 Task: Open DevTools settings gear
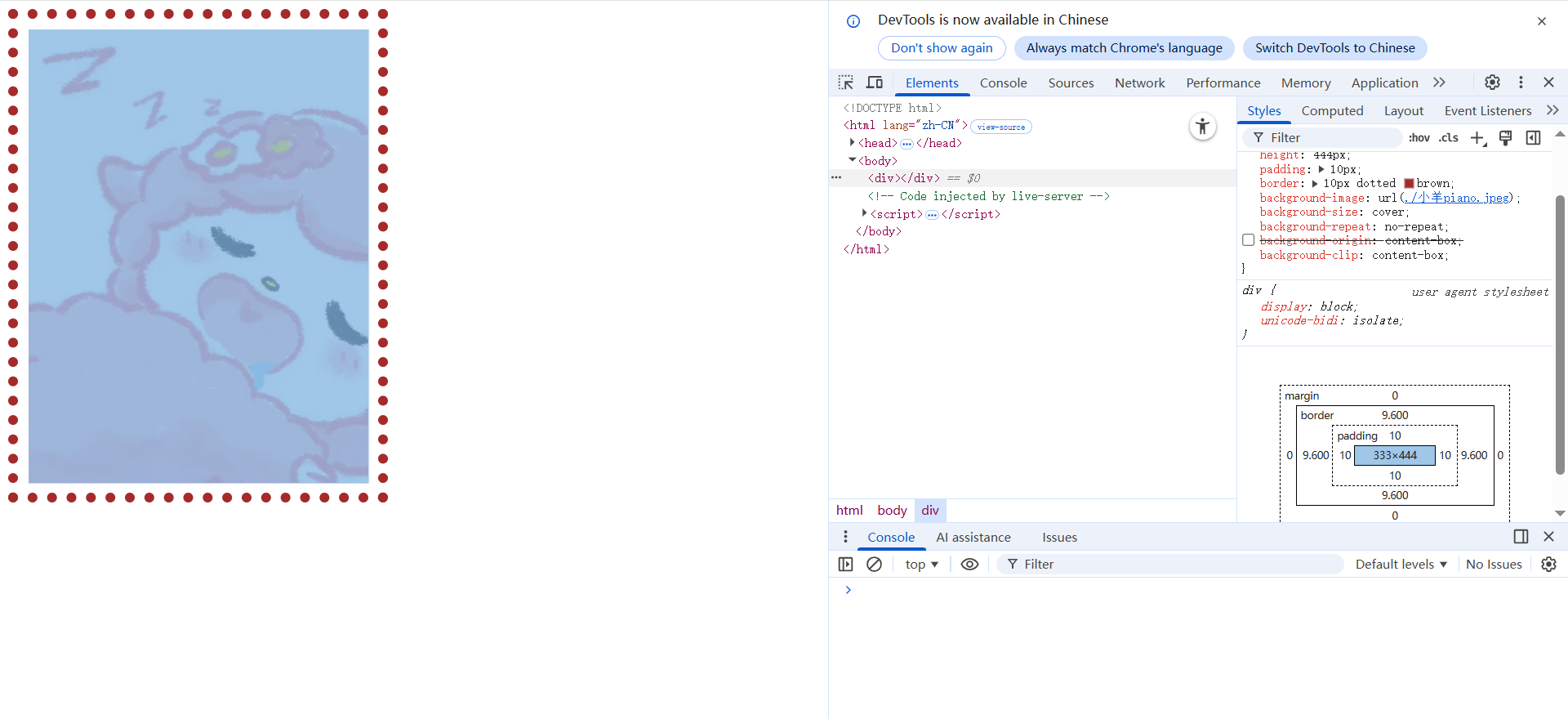[1492, 82]
